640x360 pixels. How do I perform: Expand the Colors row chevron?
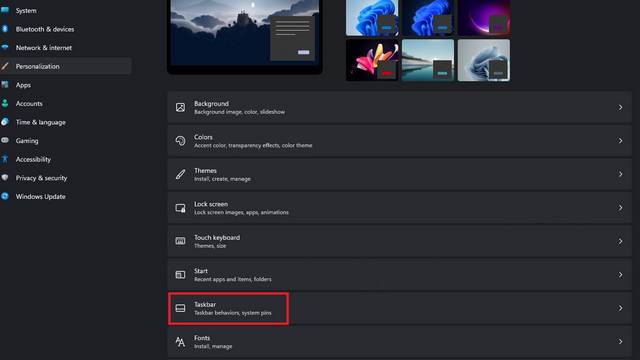point(620,141)
